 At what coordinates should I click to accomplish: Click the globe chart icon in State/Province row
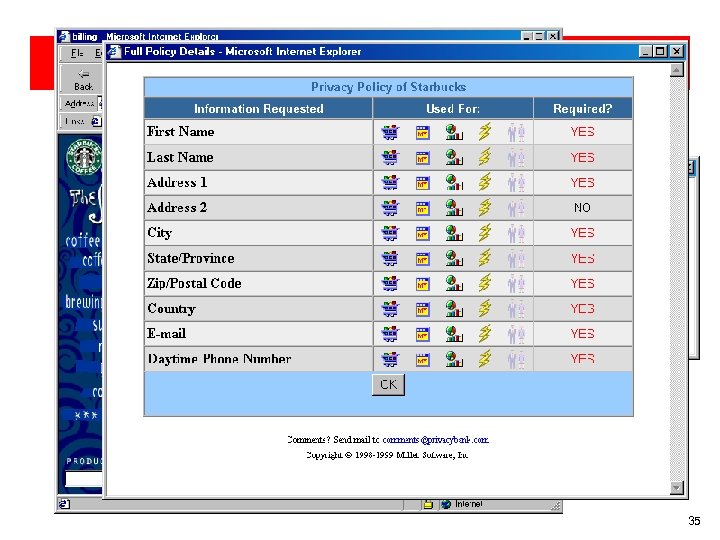pyautogui.click(x=454, y=259)
